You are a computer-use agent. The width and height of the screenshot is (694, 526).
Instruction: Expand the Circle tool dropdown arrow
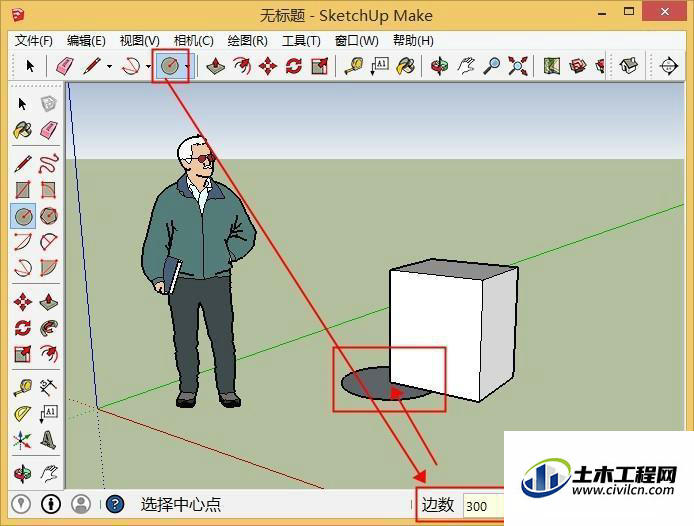pos(187,67)
